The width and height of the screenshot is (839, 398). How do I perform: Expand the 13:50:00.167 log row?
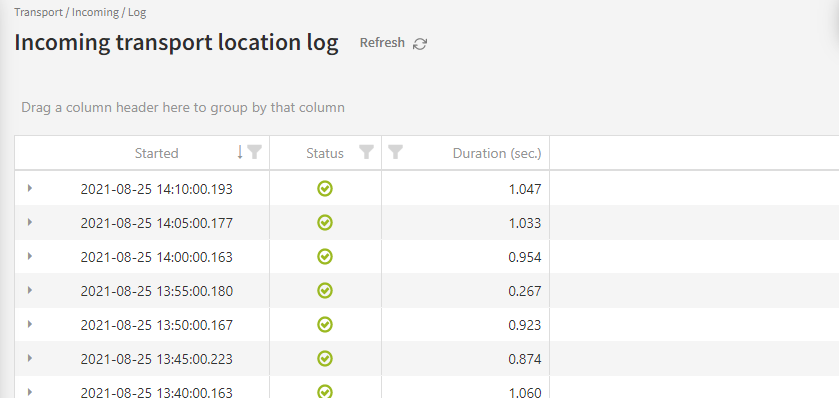30,324
